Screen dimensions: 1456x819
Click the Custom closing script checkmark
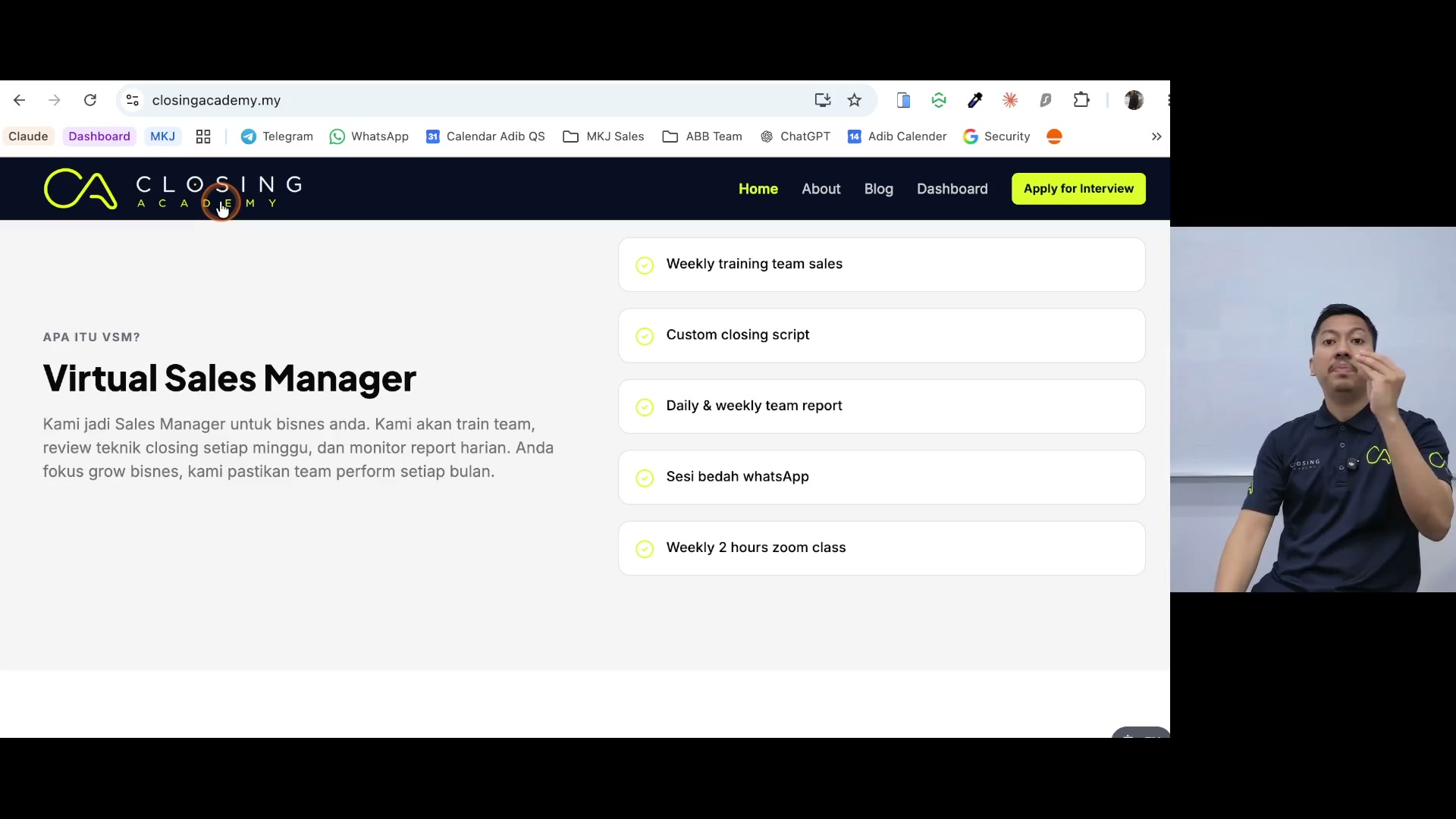pos(645,336)
